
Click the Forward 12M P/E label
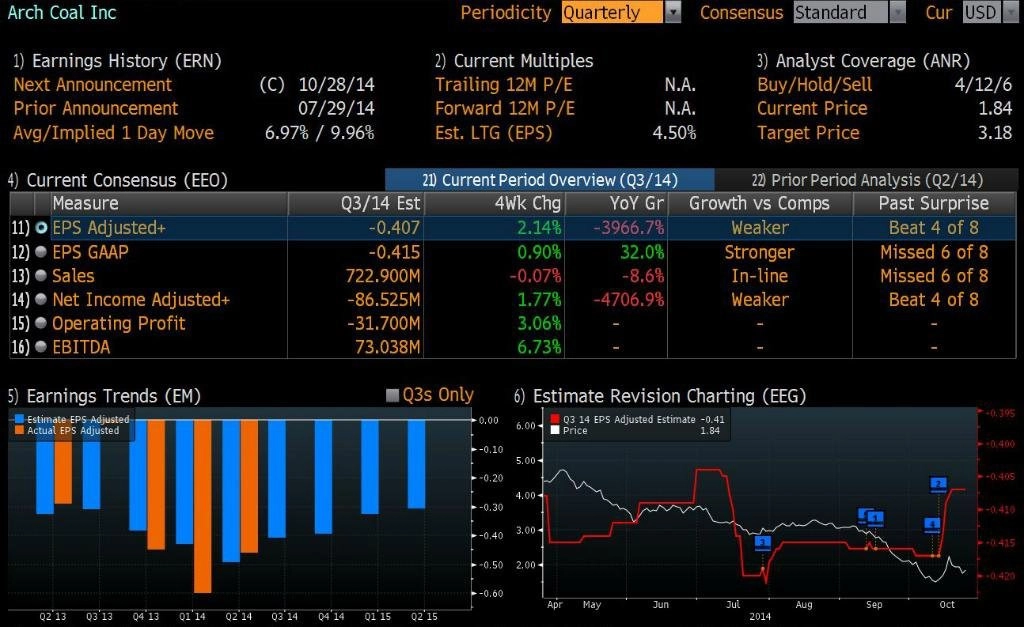tap(505, 108)
